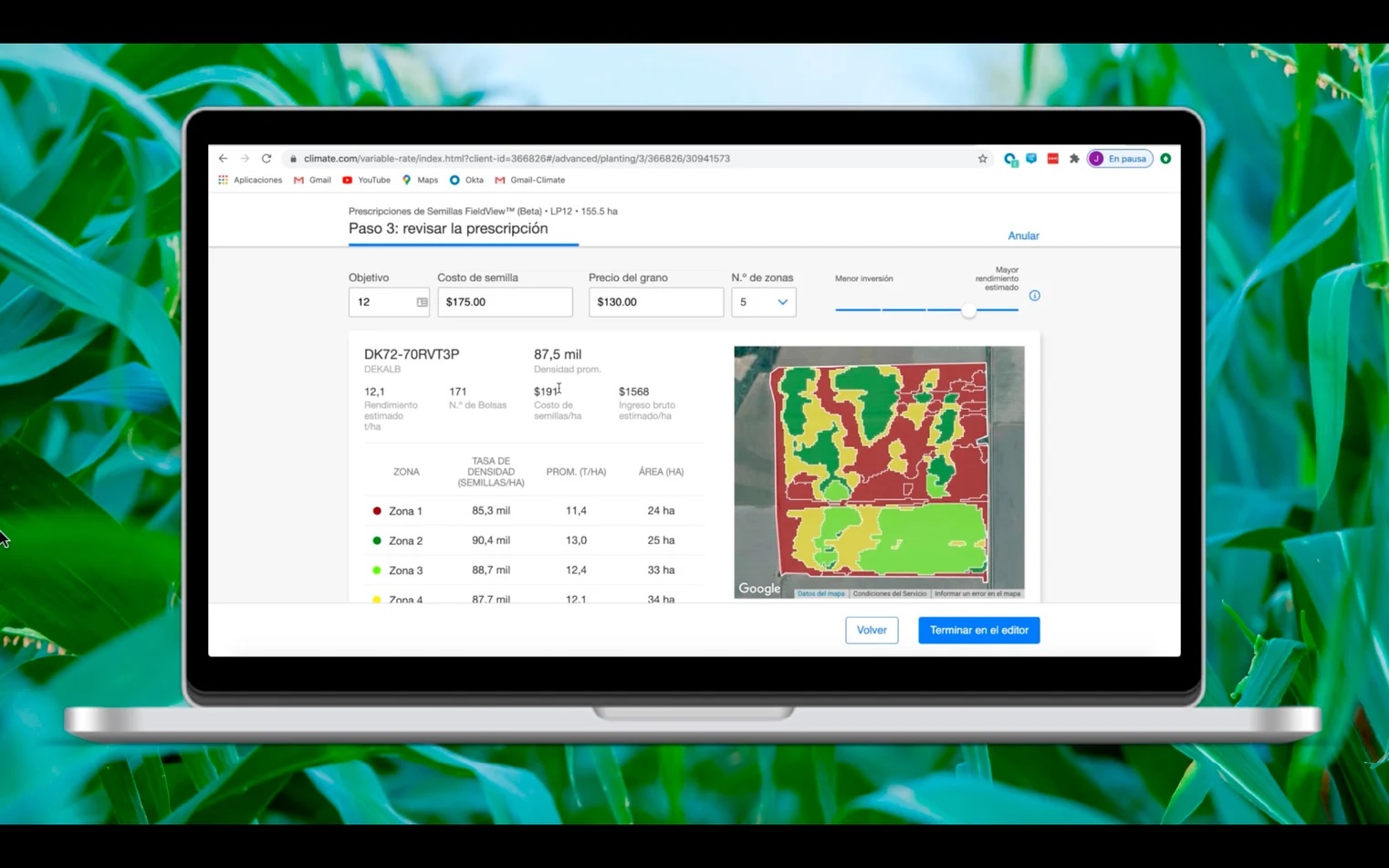Viewport: 1389px width, 868px height.
Task: Click the '33 ha' area value
Action: [661, 570]
